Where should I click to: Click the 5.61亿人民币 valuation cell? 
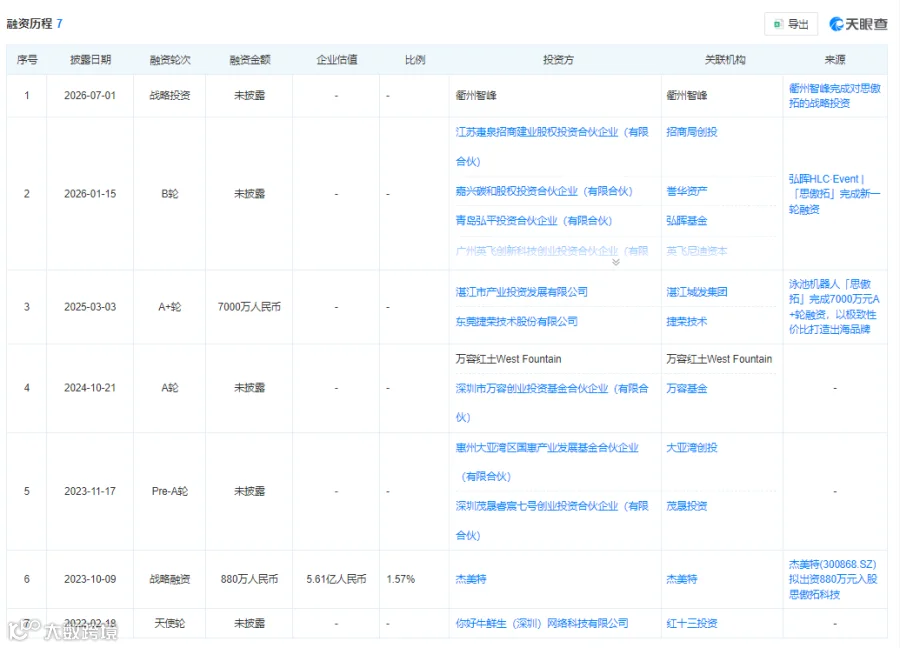pyautogui.click(x=336, y=579)
